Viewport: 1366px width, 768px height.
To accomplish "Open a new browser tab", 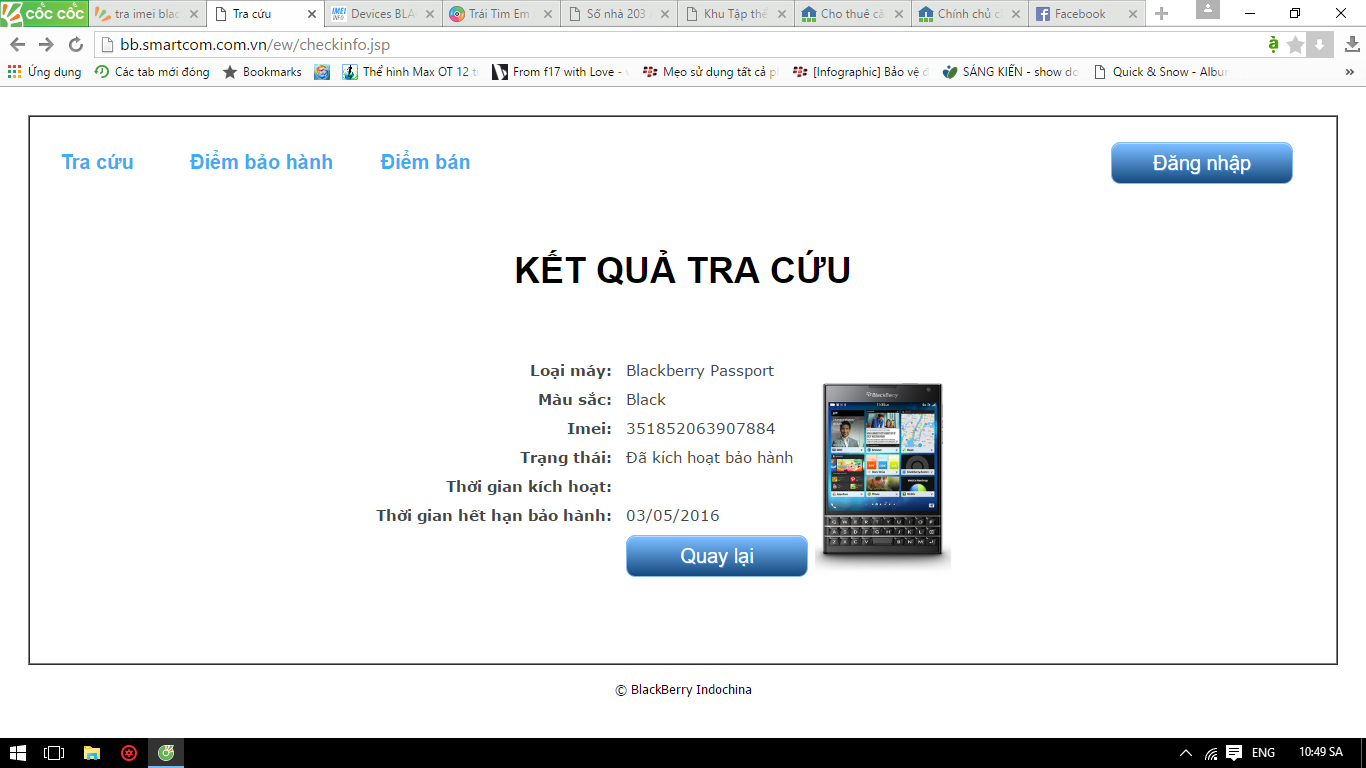I will tap(1161, 14).
